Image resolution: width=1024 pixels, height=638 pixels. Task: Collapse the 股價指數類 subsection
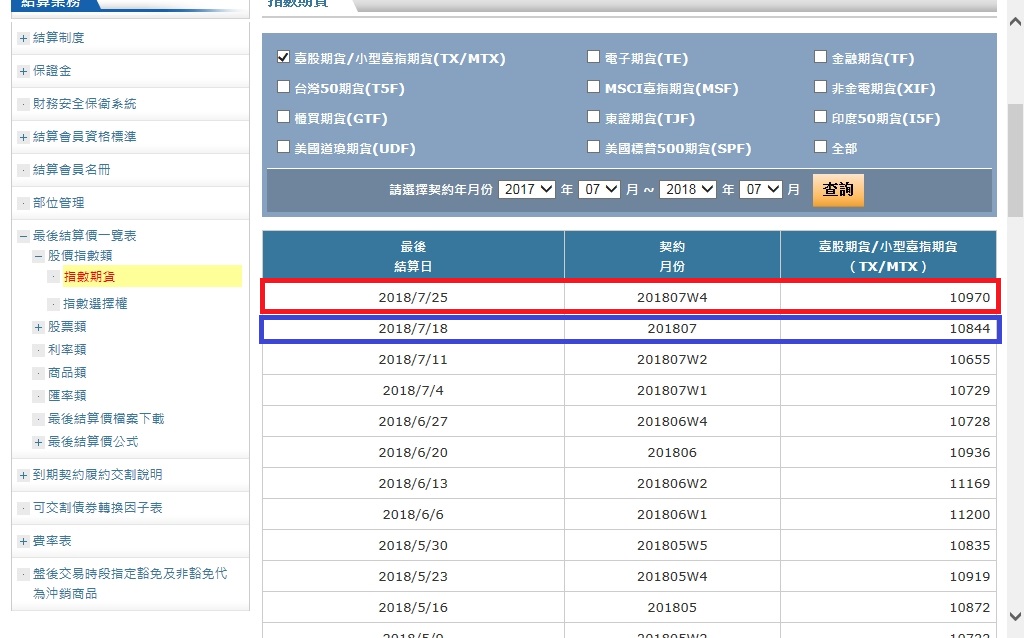click(x=39, y=256)
